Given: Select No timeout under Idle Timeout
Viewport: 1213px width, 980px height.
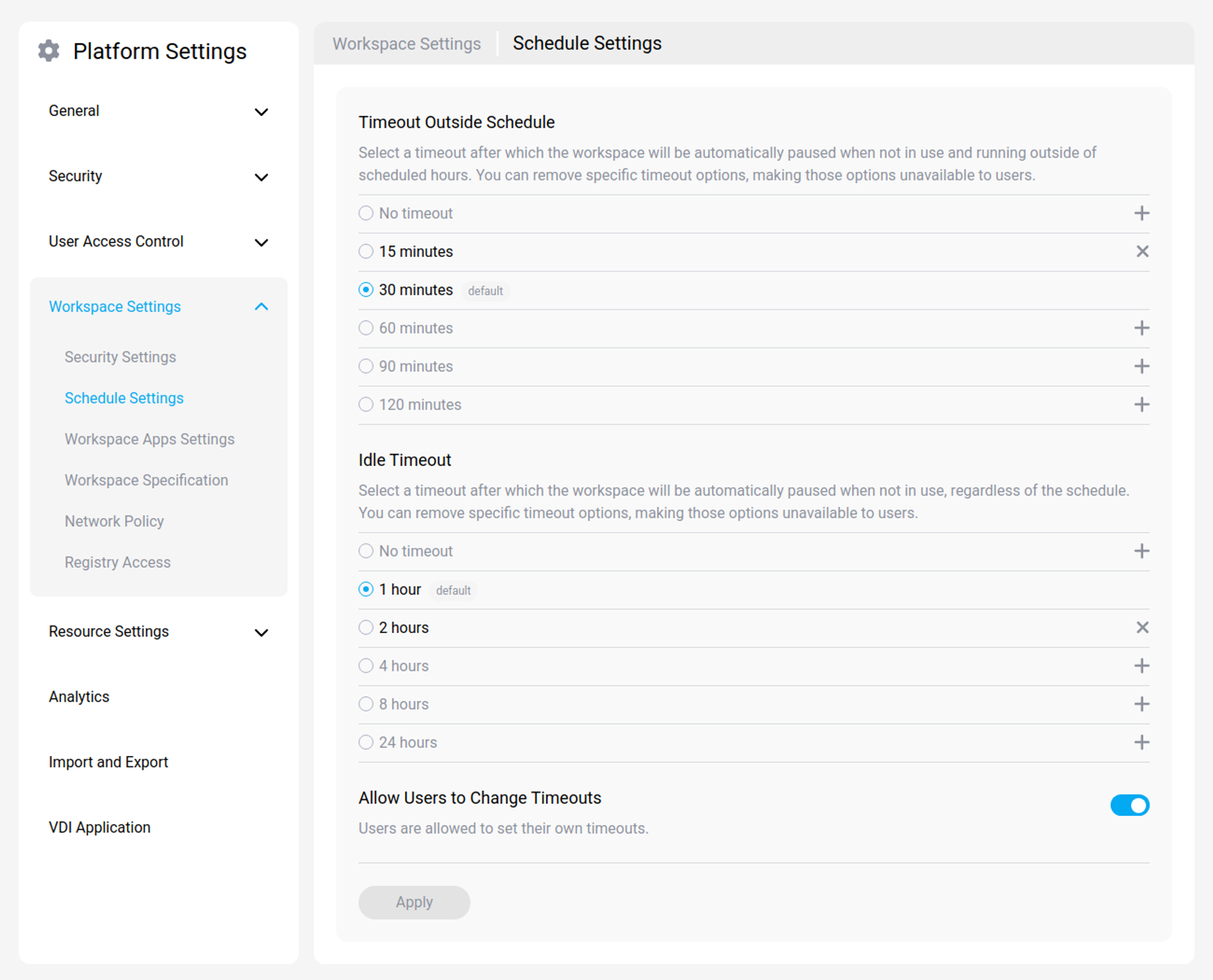Looking at the screenshot, I should pos(365,551).
